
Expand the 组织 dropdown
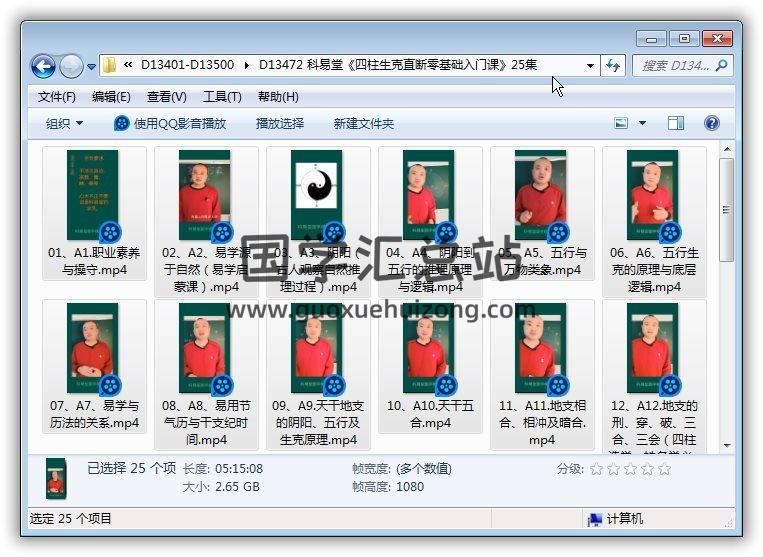(64, 124)
